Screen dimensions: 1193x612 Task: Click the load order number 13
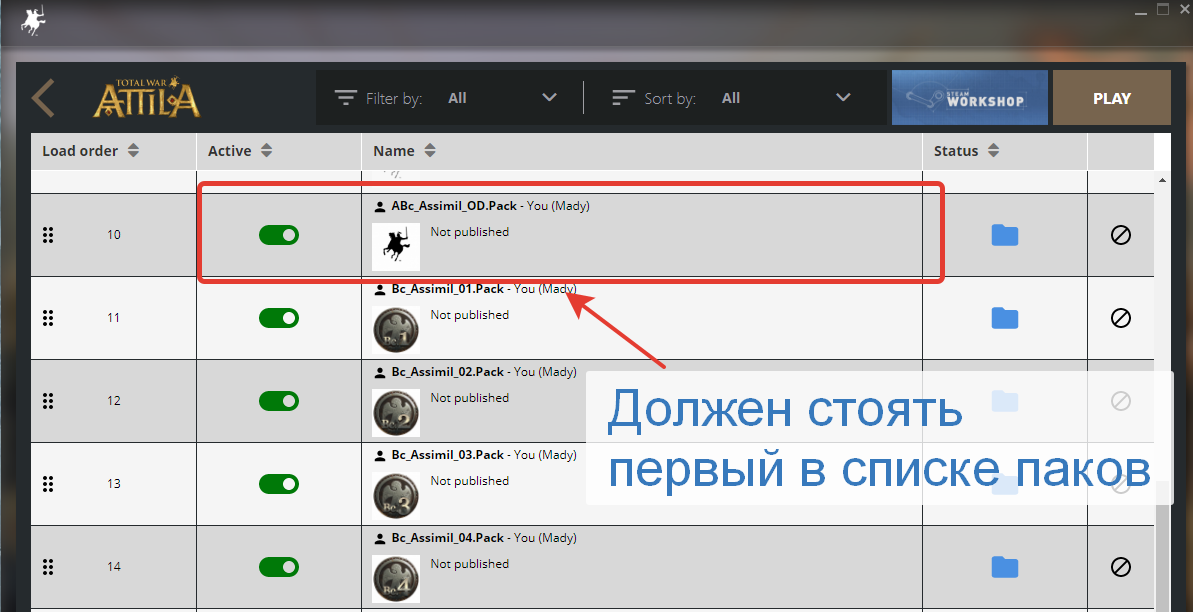(113, 483)
